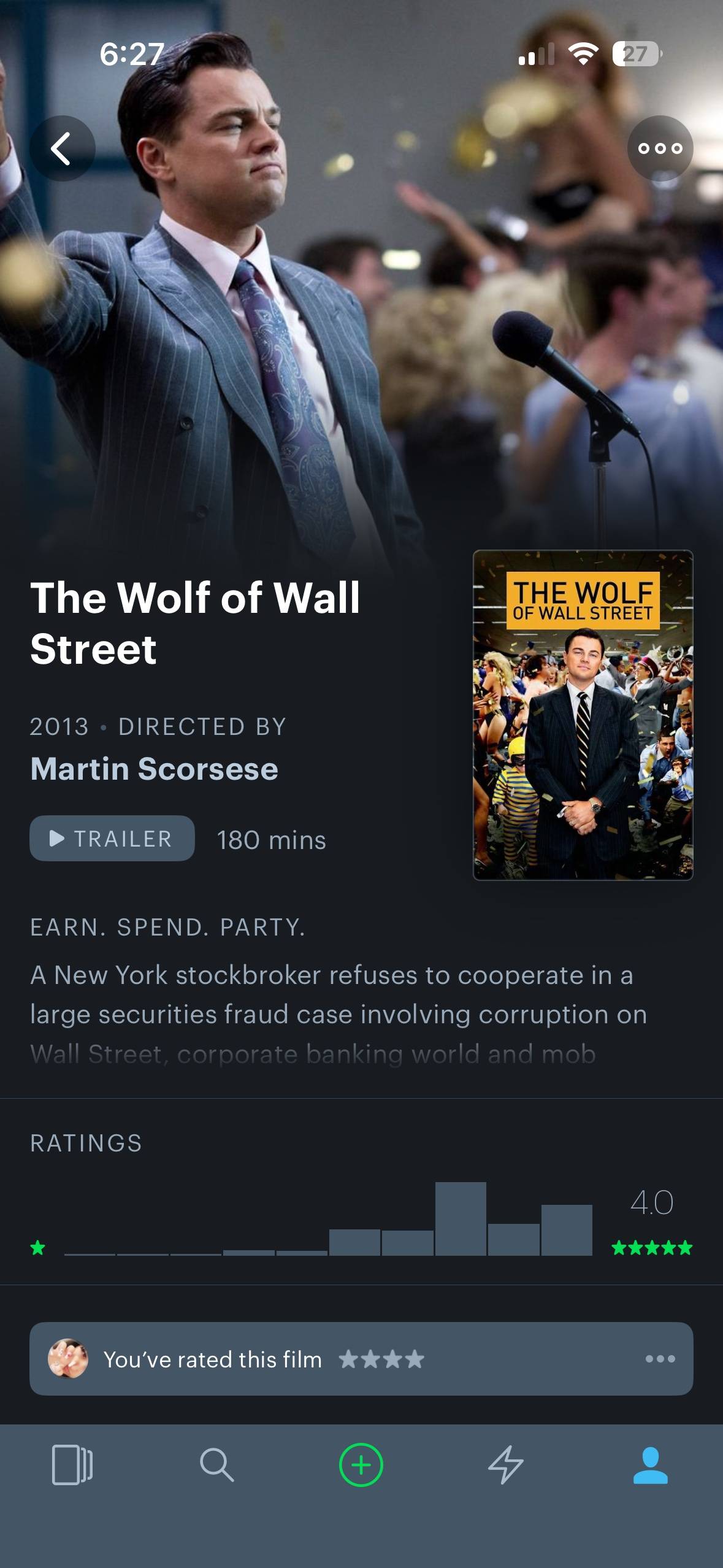Tap your four-star rating stars
Viewport: 723px width, 1568px height.
click(x=381, y=1359)
